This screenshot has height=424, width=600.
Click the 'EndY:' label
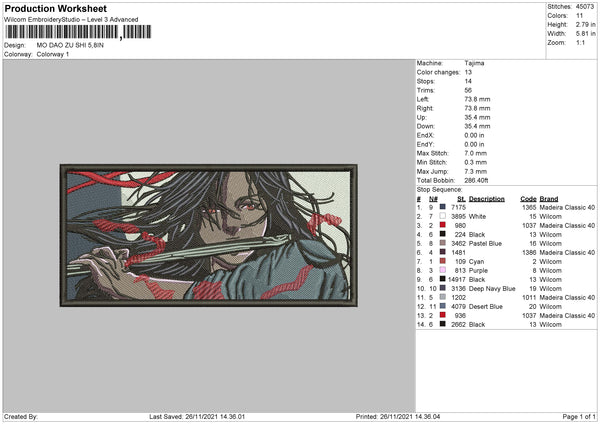click(x=425, y=144)
